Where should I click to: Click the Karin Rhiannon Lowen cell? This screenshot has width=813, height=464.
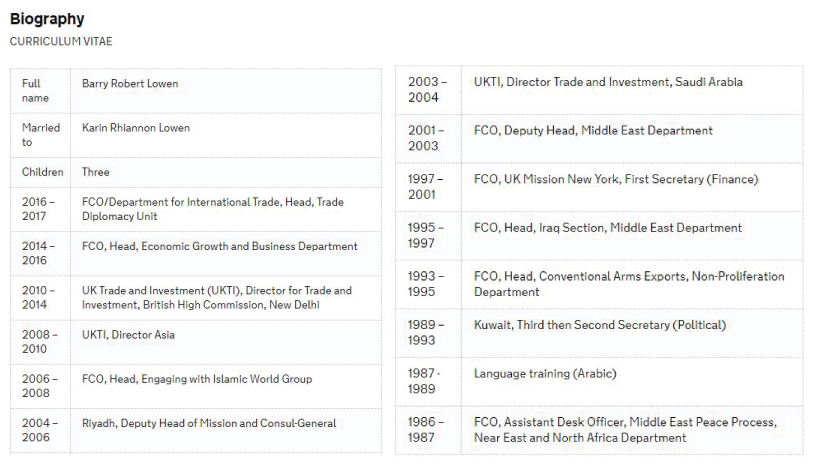136,128
